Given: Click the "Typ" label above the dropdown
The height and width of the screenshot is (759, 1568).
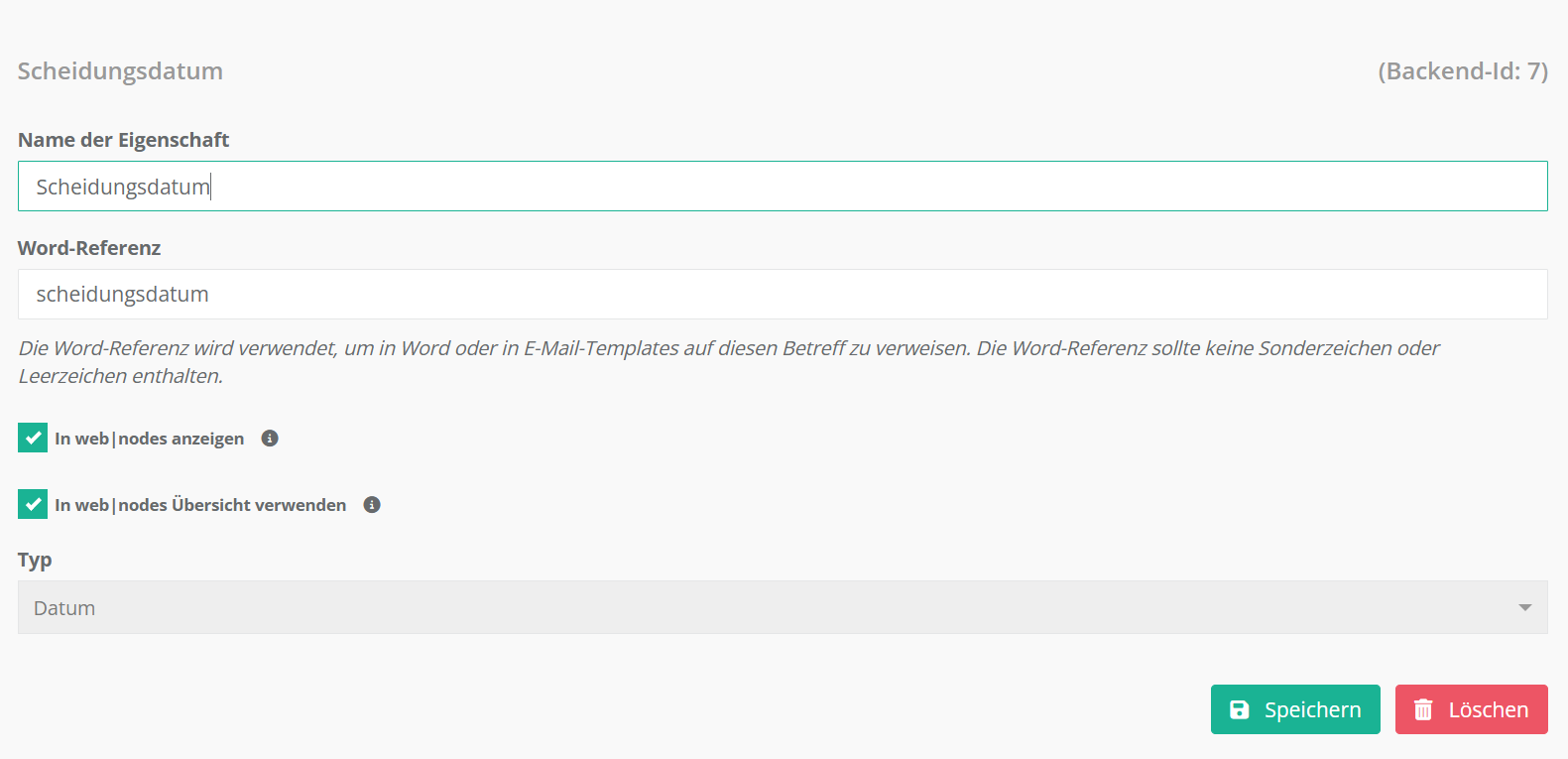Looking at the screenshot, I should tap(35, 560).
